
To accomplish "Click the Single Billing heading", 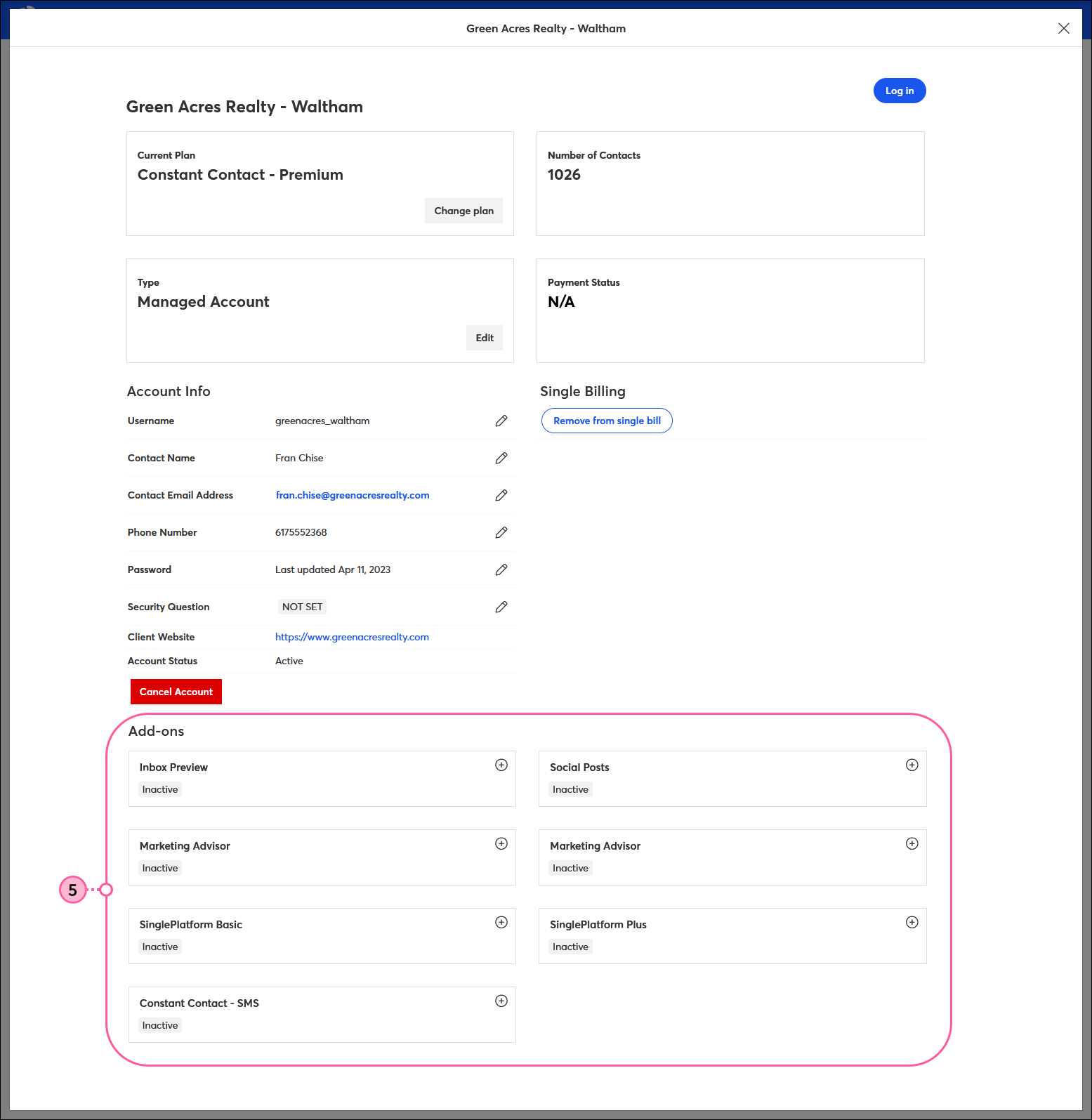I will (x=583, y=391).
